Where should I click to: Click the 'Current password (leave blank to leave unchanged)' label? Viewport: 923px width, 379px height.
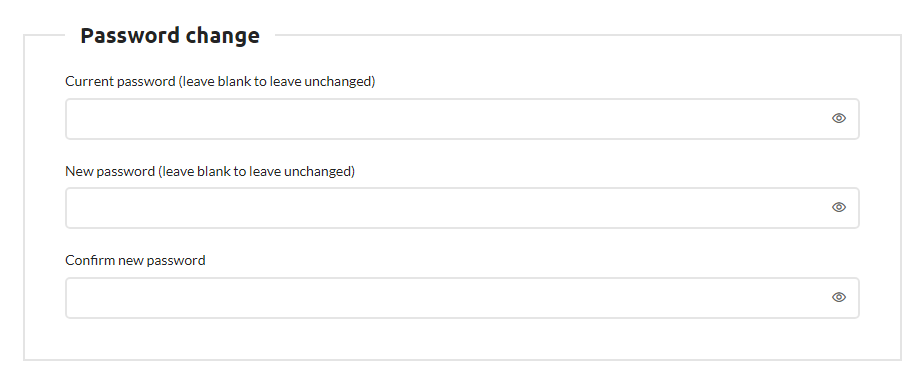(x=220, y=81)
